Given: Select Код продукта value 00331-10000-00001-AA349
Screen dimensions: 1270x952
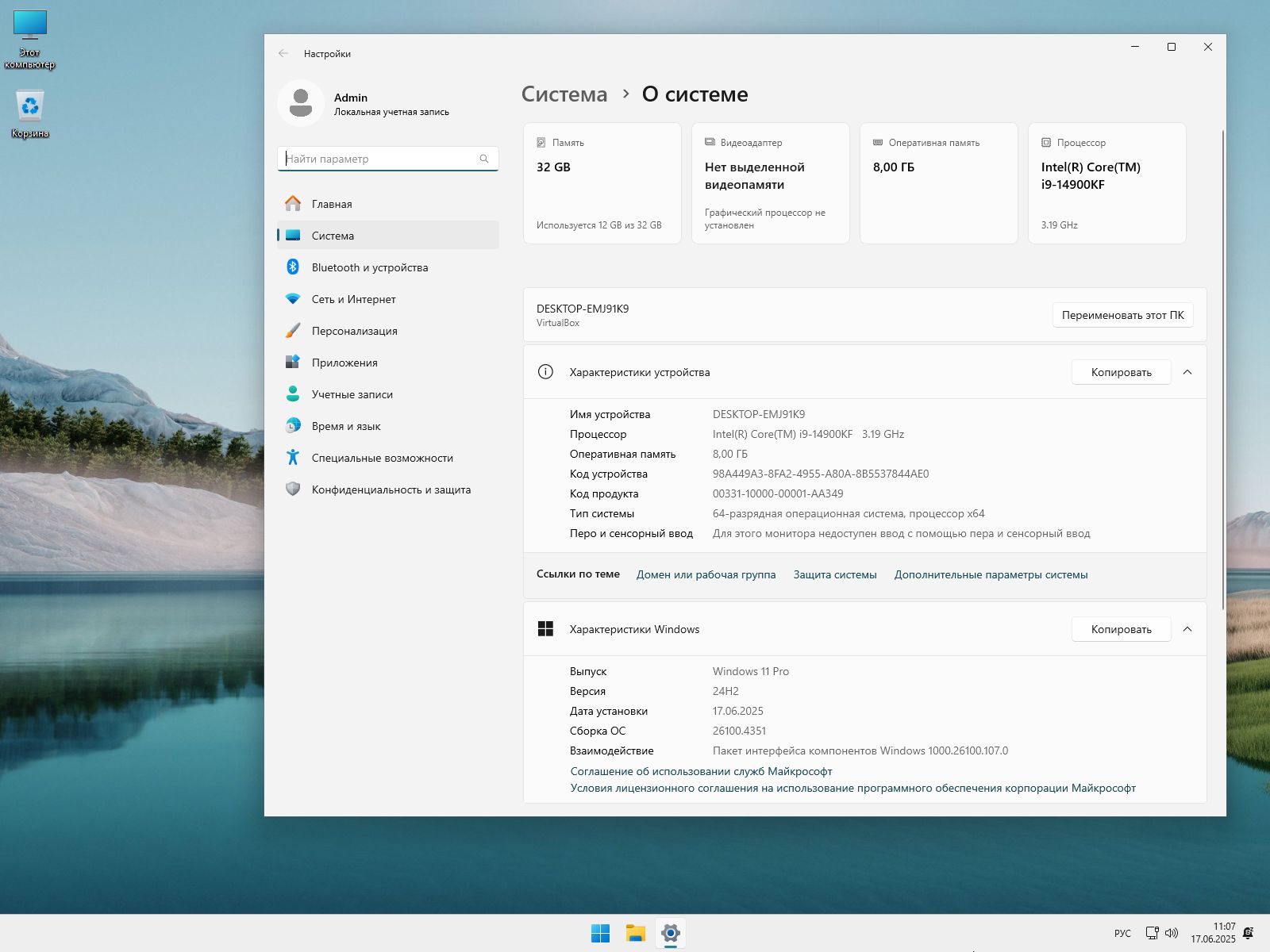Looking at the screenshot, I should pyautogui.click(x=778, y=493).
